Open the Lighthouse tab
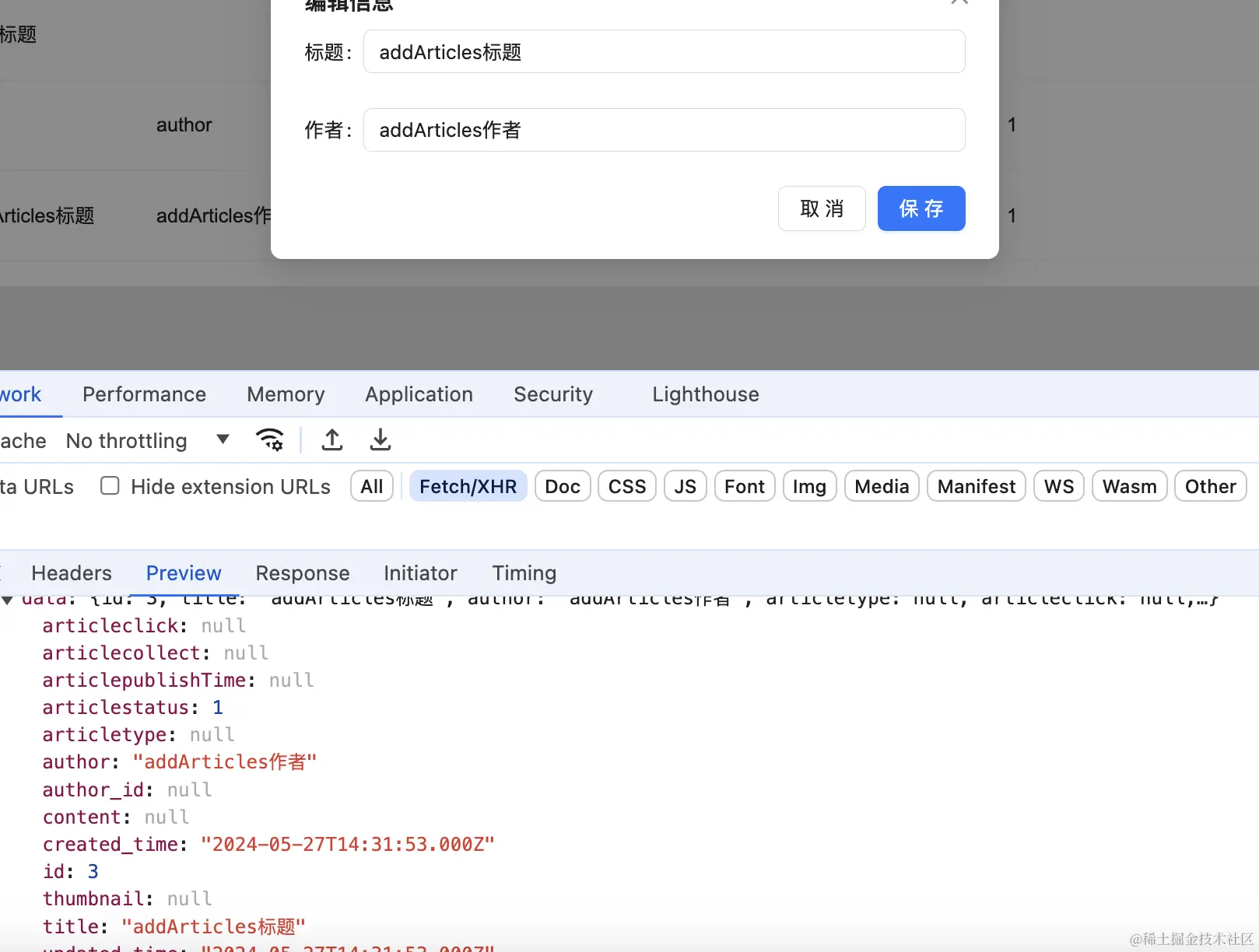The image size is (1259, 952). click(x=706, y=394)
